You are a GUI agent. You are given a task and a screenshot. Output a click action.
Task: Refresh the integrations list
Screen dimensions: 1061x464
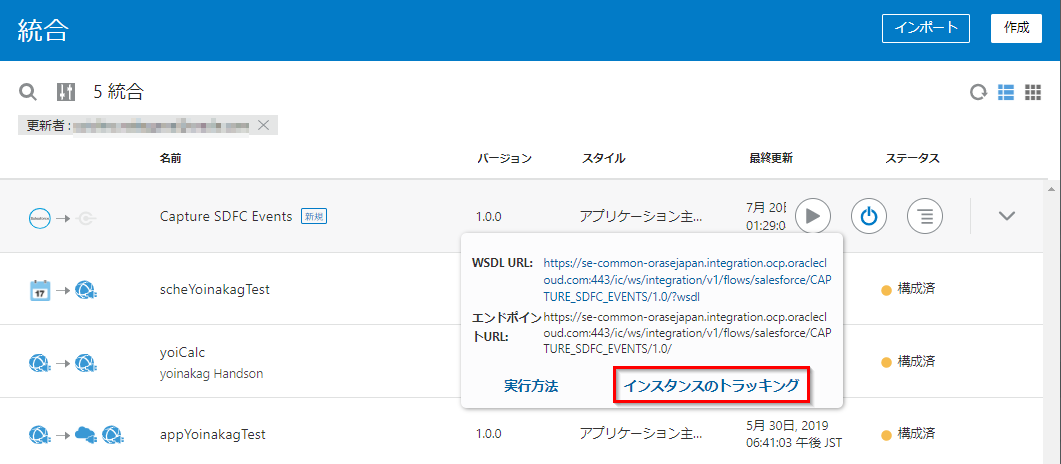pos(977,93)
